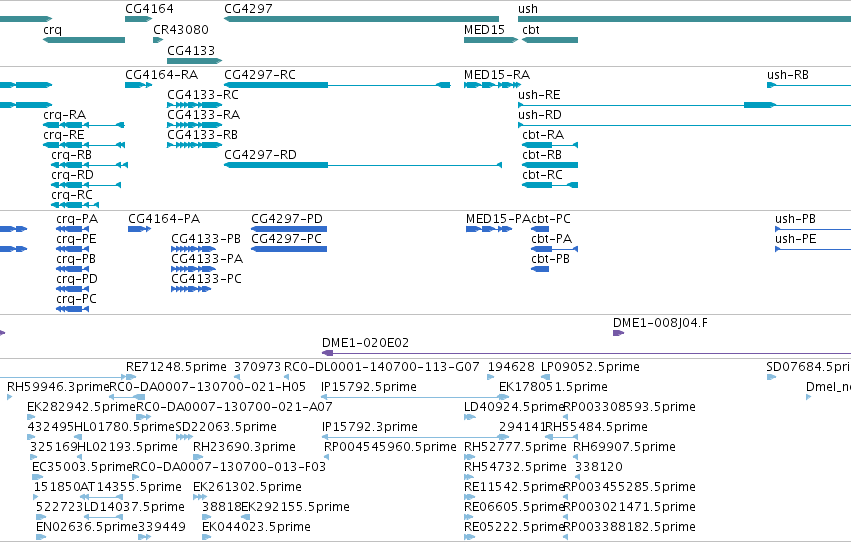
Task: Select EST LP09052.5prime
Action: tap(546, 377)
